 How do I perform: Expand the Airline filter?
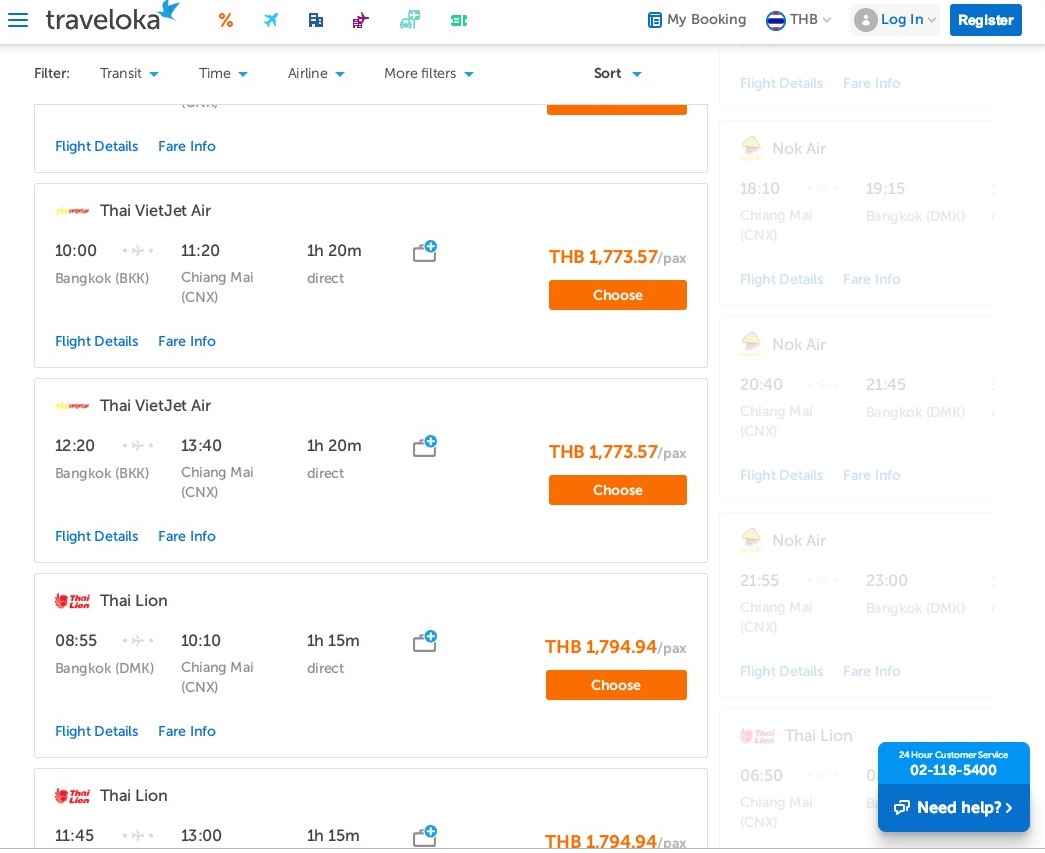click(316, 73)
